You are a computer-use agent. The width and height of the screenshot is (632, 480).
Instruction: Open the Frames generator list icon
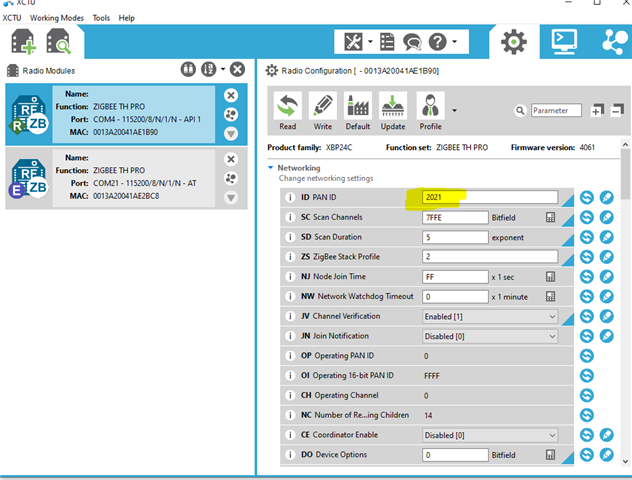387,42
